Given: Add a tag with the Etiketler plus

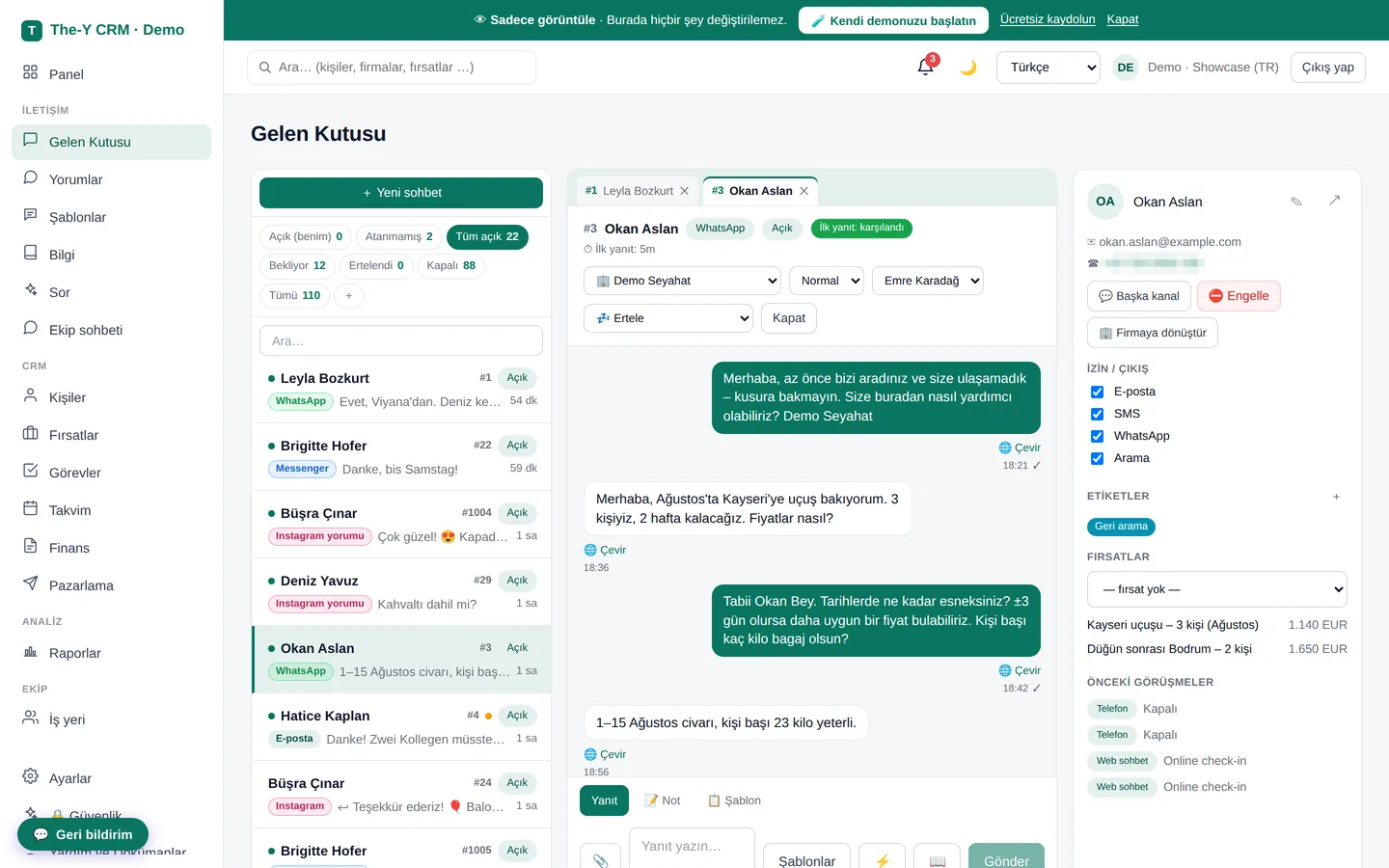Looking at the screenshot, I should point(1336,497).
